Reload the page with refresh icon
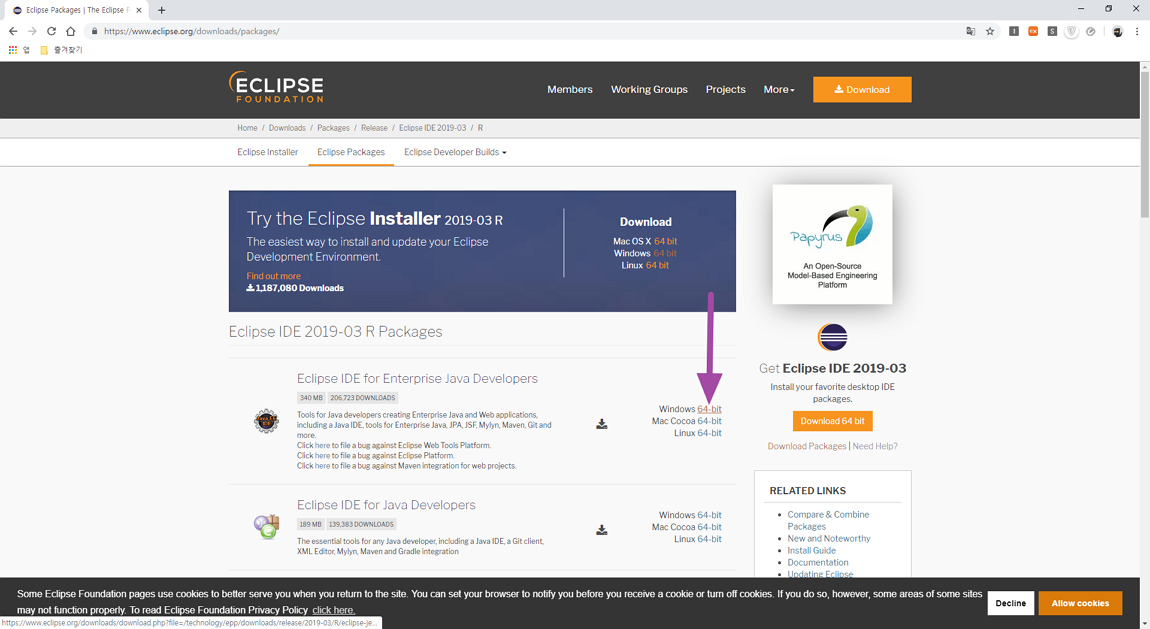 tap(51, 32)
